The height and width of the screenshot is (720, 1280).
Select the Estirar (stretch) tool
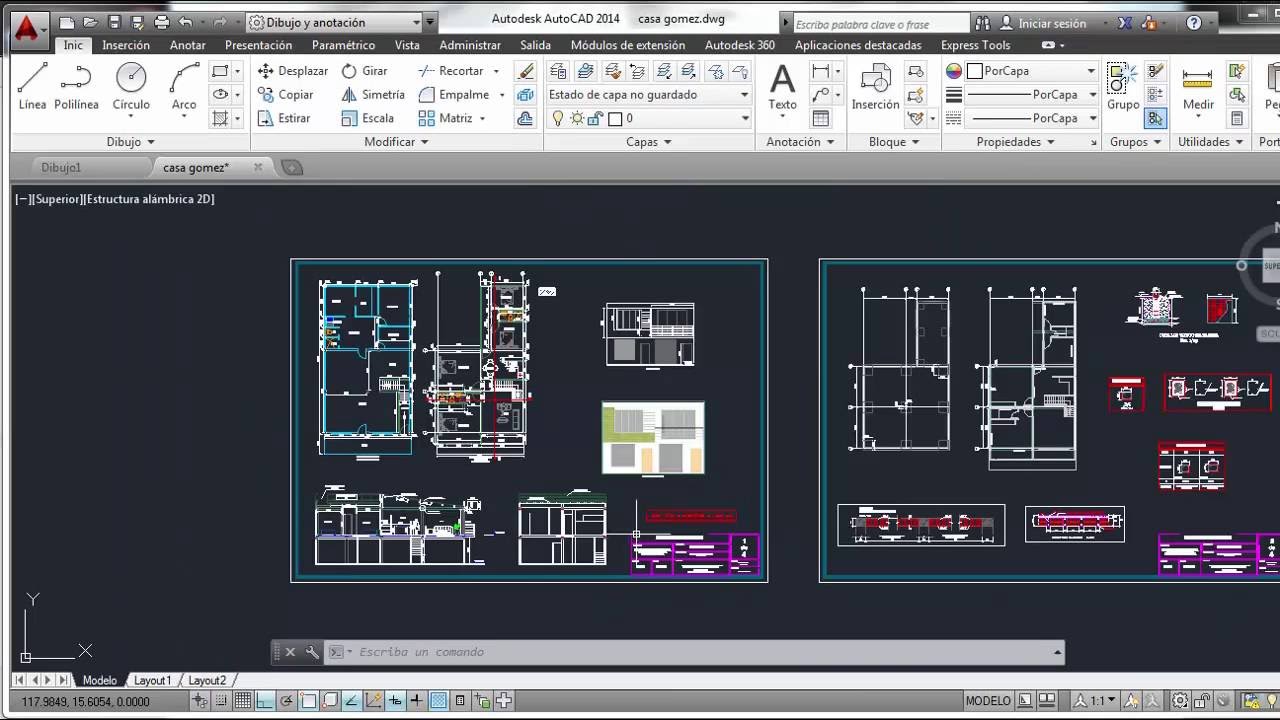pyautogui.click(x=283, y=118)
